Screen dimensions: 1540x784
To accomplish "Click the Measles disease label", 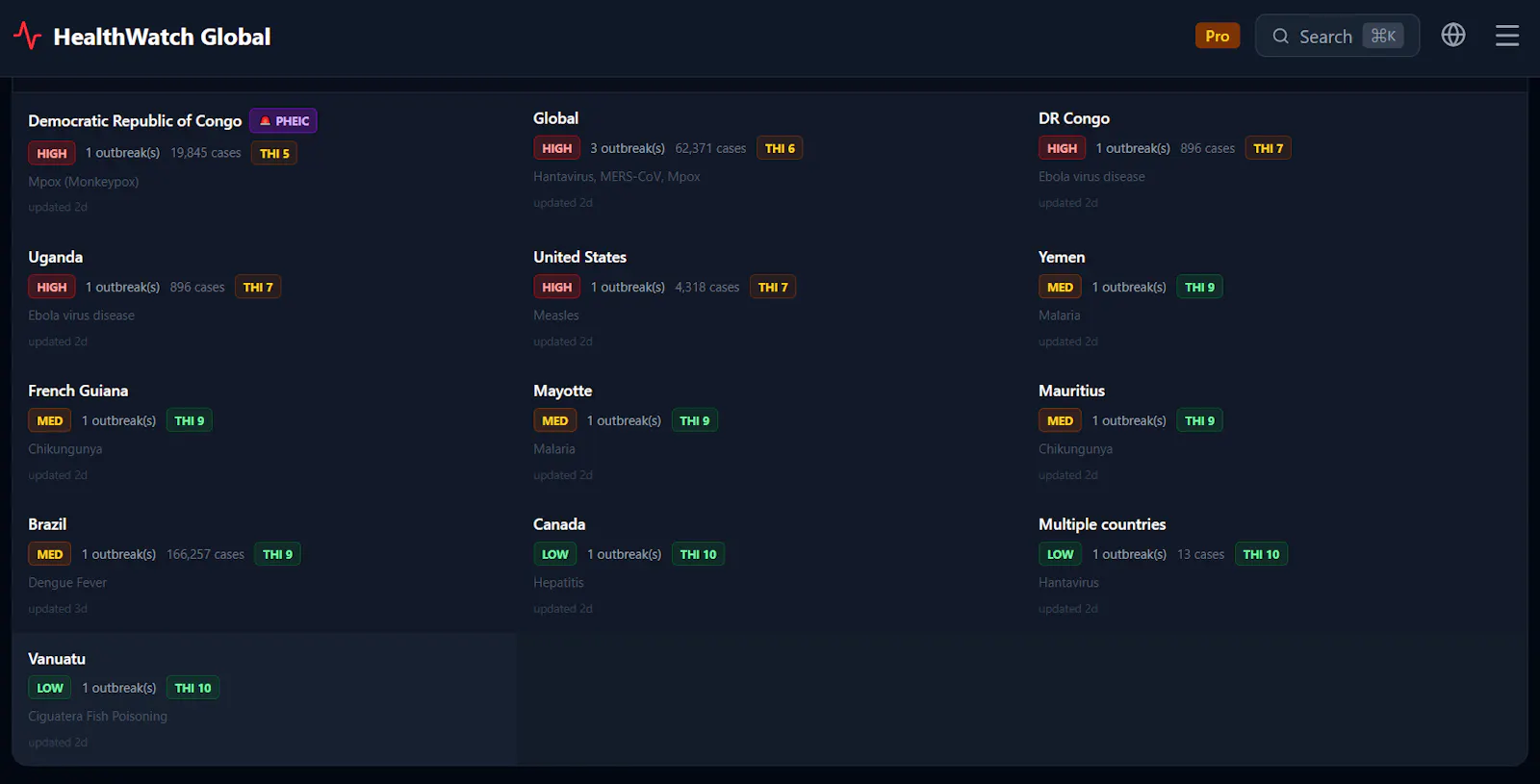I will [x=556, y=316].
